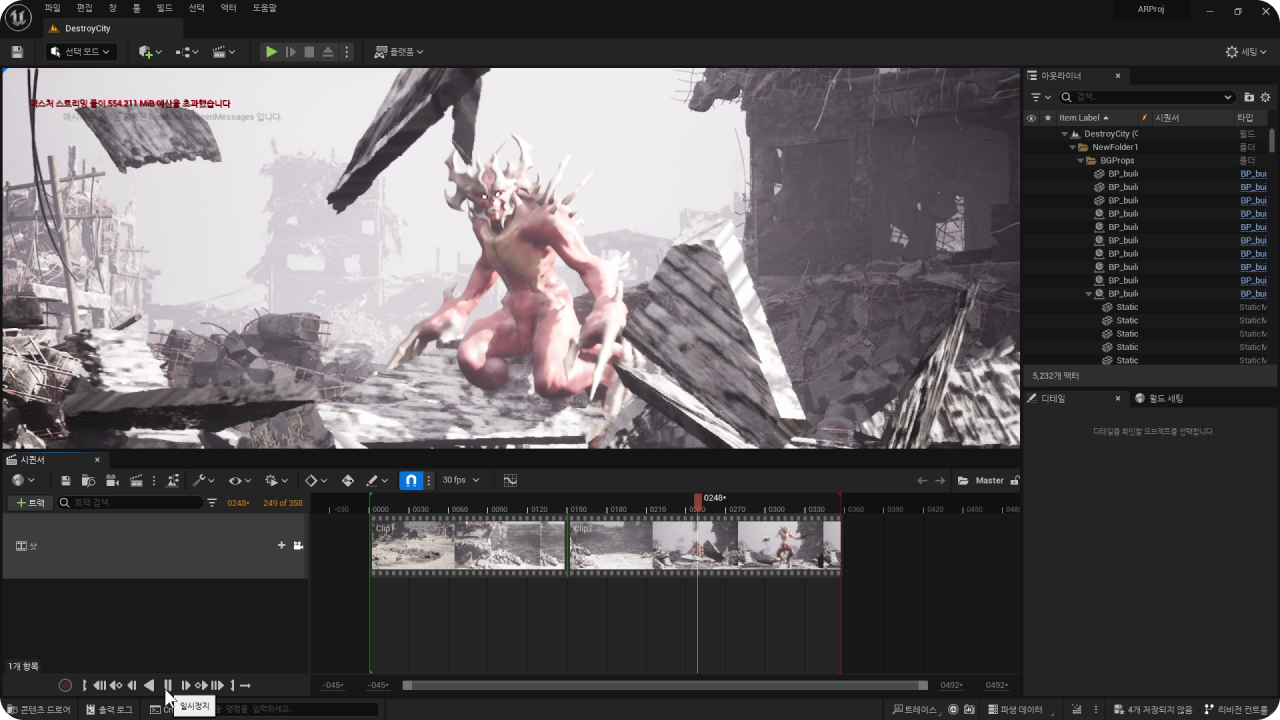
Task: Go to the next key
Action: pos(201,685)
